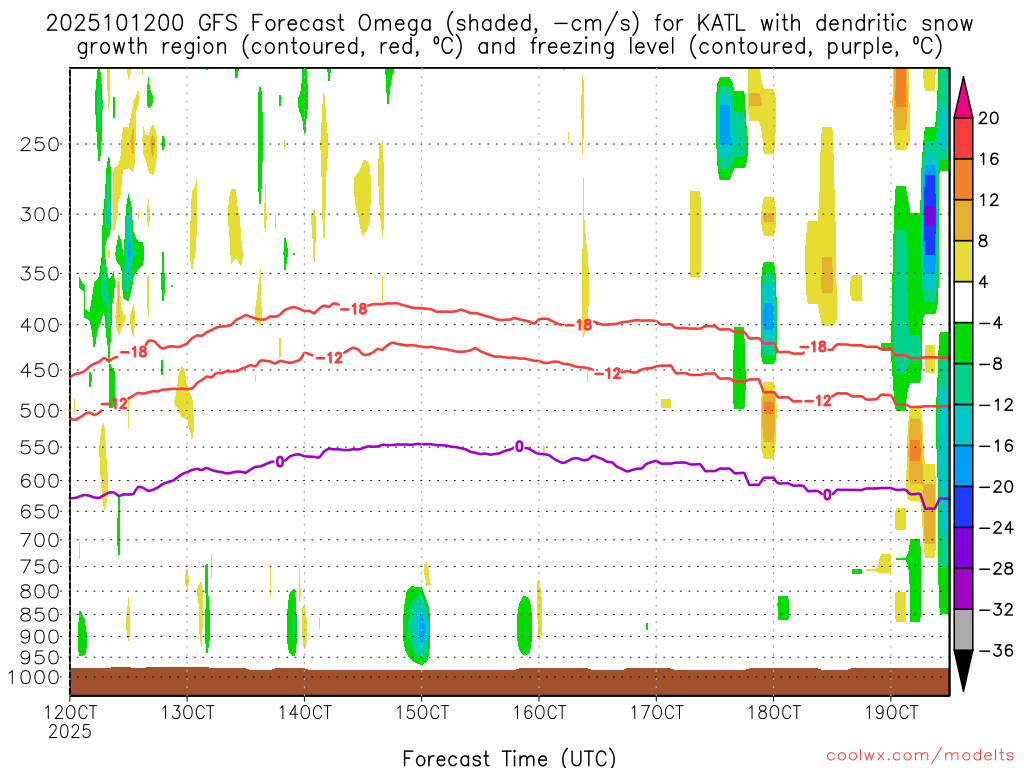Click the coolwx.com/modelts link

(920, 756)
